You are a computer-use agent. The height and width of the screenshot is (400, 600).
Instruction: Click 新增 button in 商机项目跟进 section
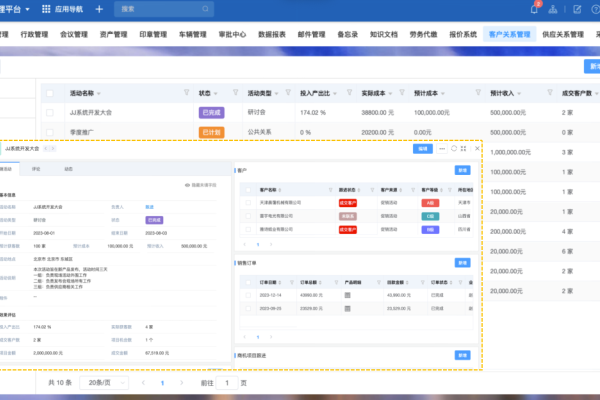click(x=463, y=356)
